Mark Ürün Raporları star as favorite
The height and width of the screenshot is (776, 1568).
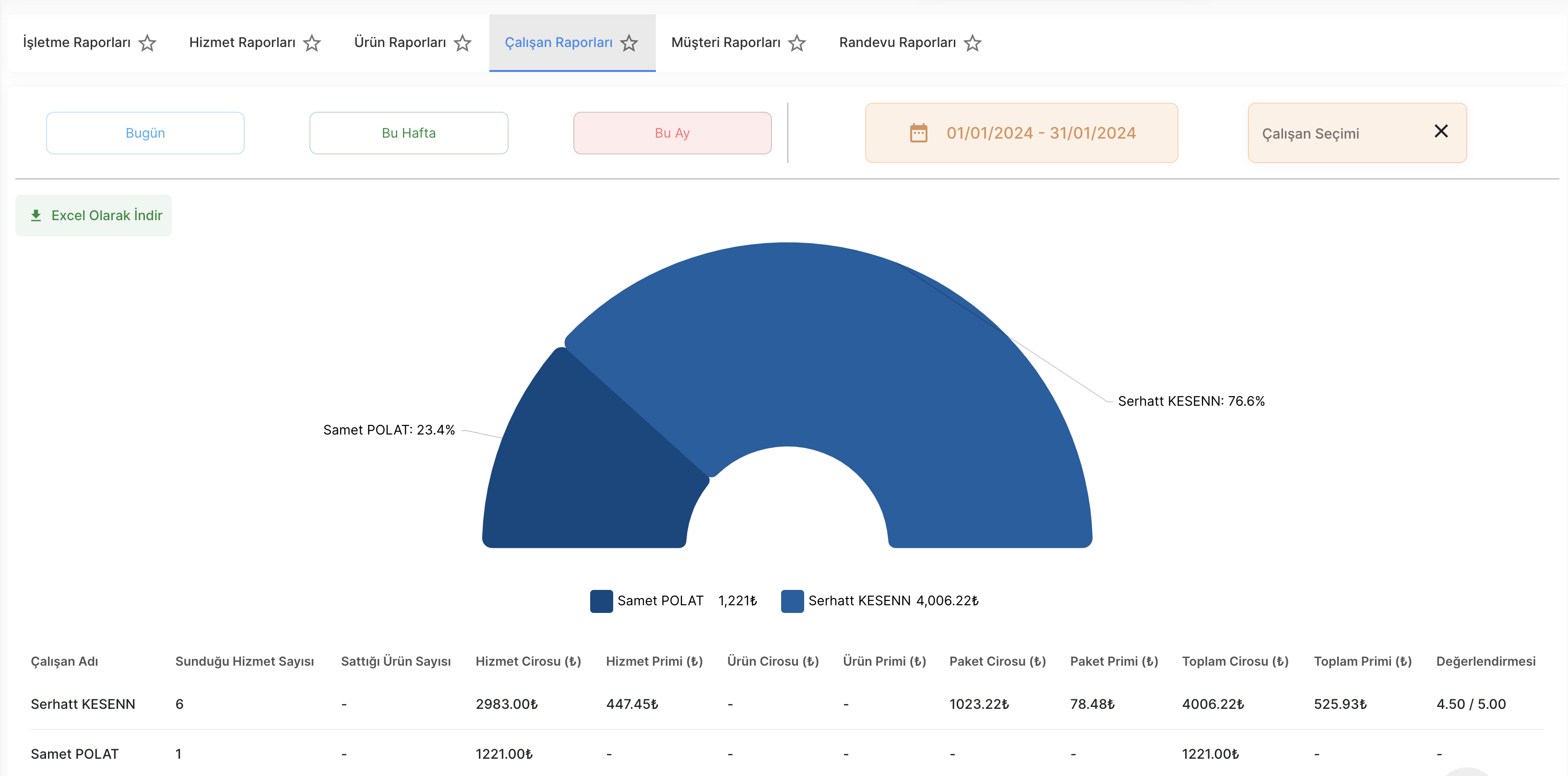(x=463, y=43)
